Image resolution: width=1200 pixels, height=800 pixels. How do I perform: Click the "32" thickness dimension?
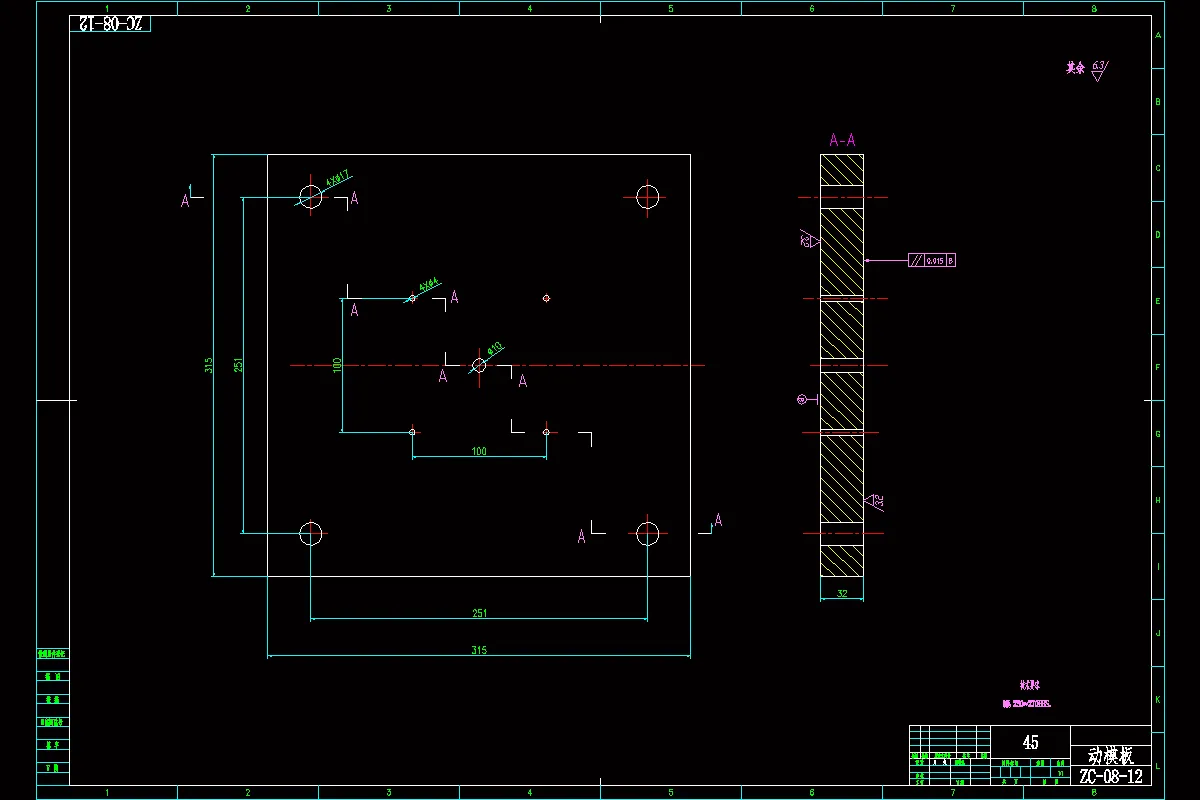[842, 593]
